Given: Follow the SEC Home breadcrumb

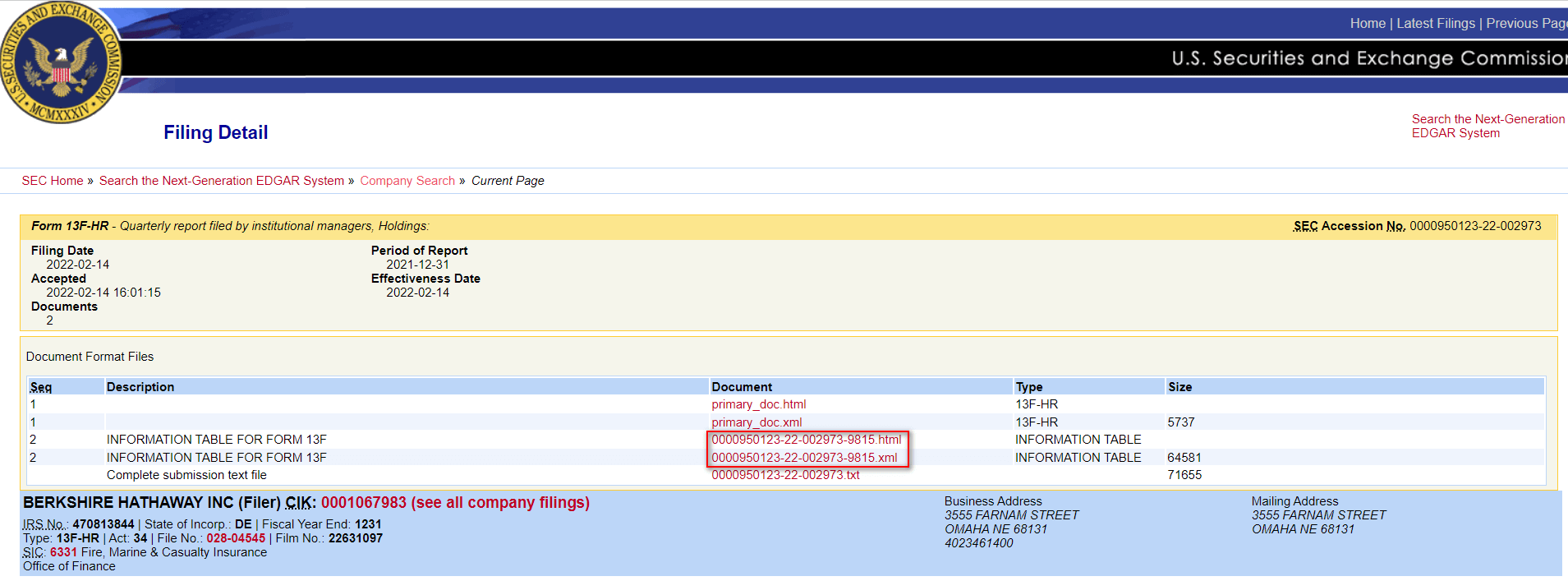Looking at the screenshot, I should [x=53, y=181].
